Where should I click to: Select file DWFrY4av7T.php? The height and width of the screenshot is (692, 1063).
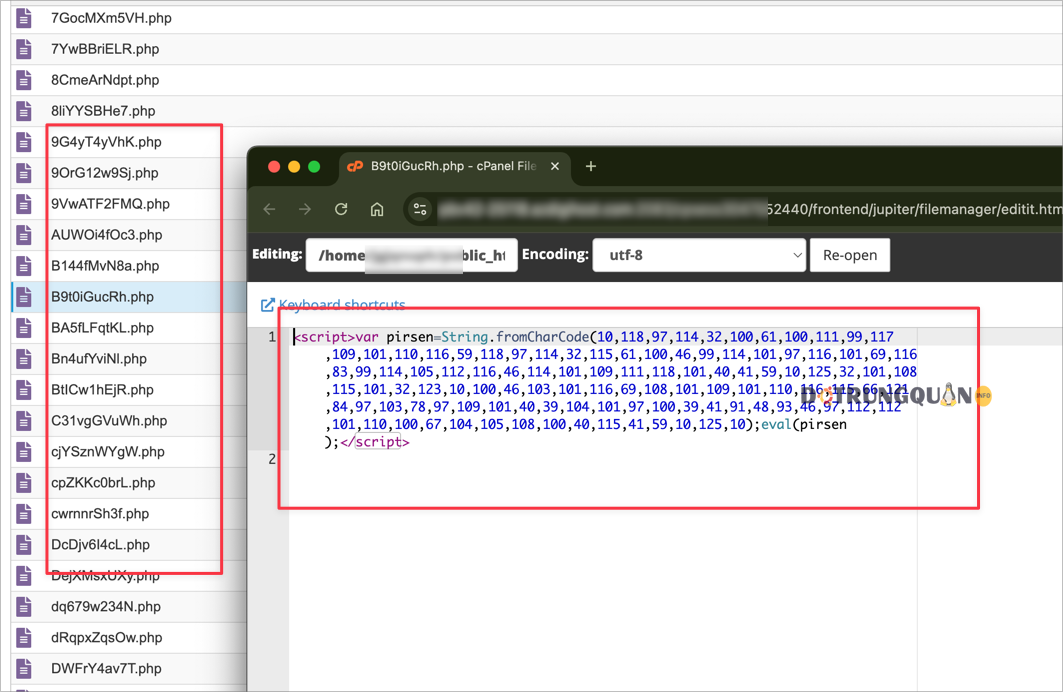click(106, 669)
